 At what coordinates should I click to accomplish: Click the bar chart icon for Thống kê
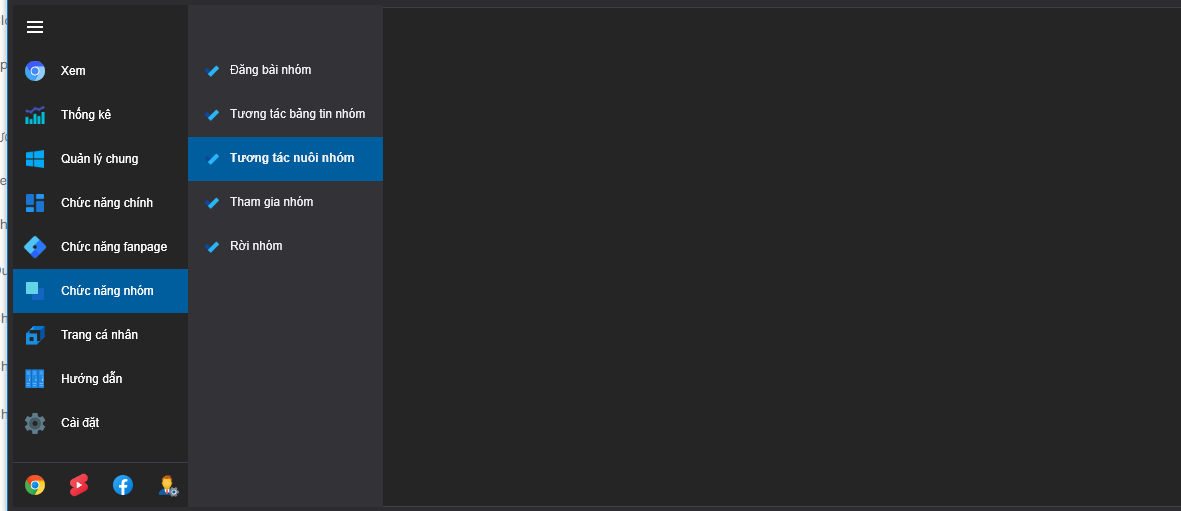pyautogui.click(x=35, y=115)
